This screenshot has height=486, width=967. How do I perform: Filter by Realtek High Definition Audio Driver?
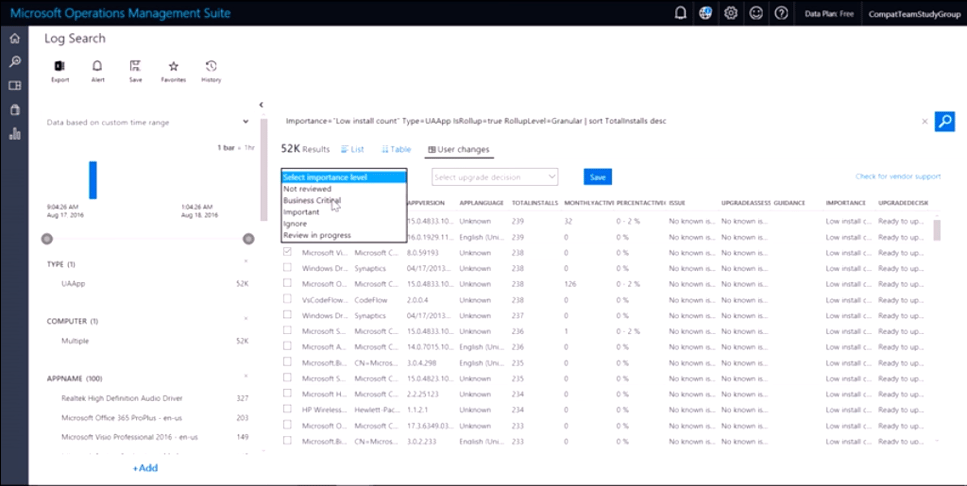click(x=122, y=398)
